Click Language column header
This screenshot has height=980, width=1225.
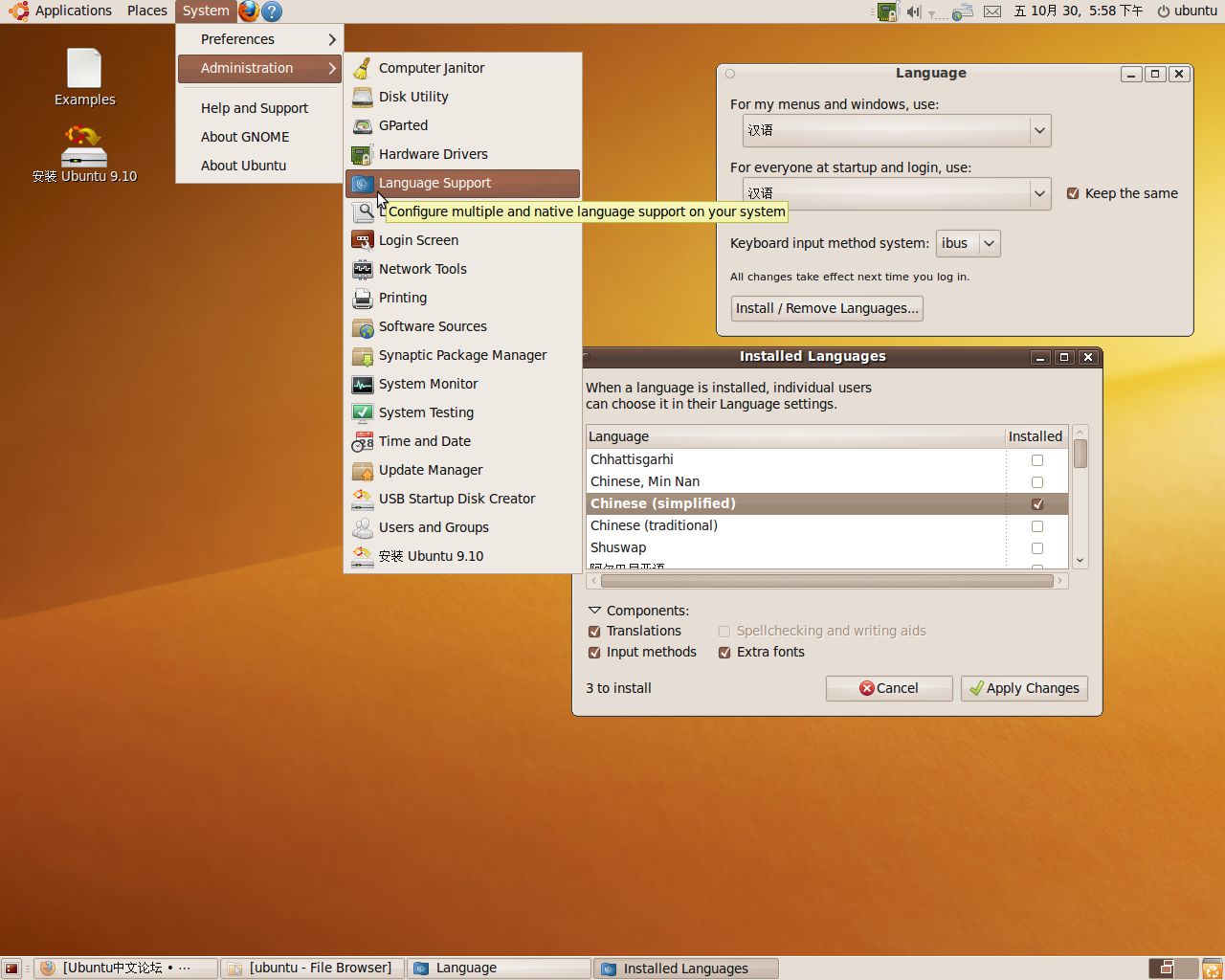[x=795, y=436]
